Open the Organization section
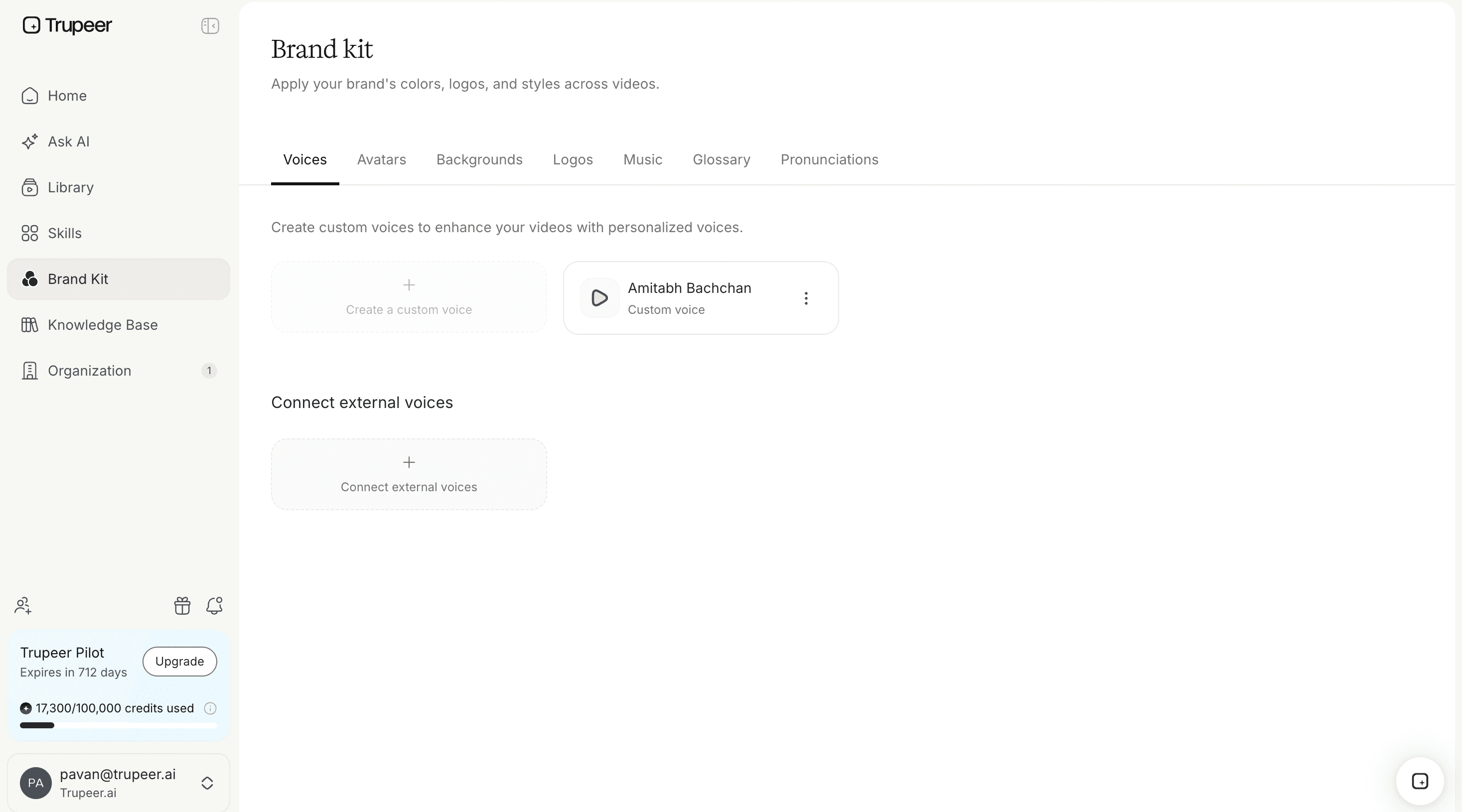Viewport: 1462px width, 812px height. [118, 371]
